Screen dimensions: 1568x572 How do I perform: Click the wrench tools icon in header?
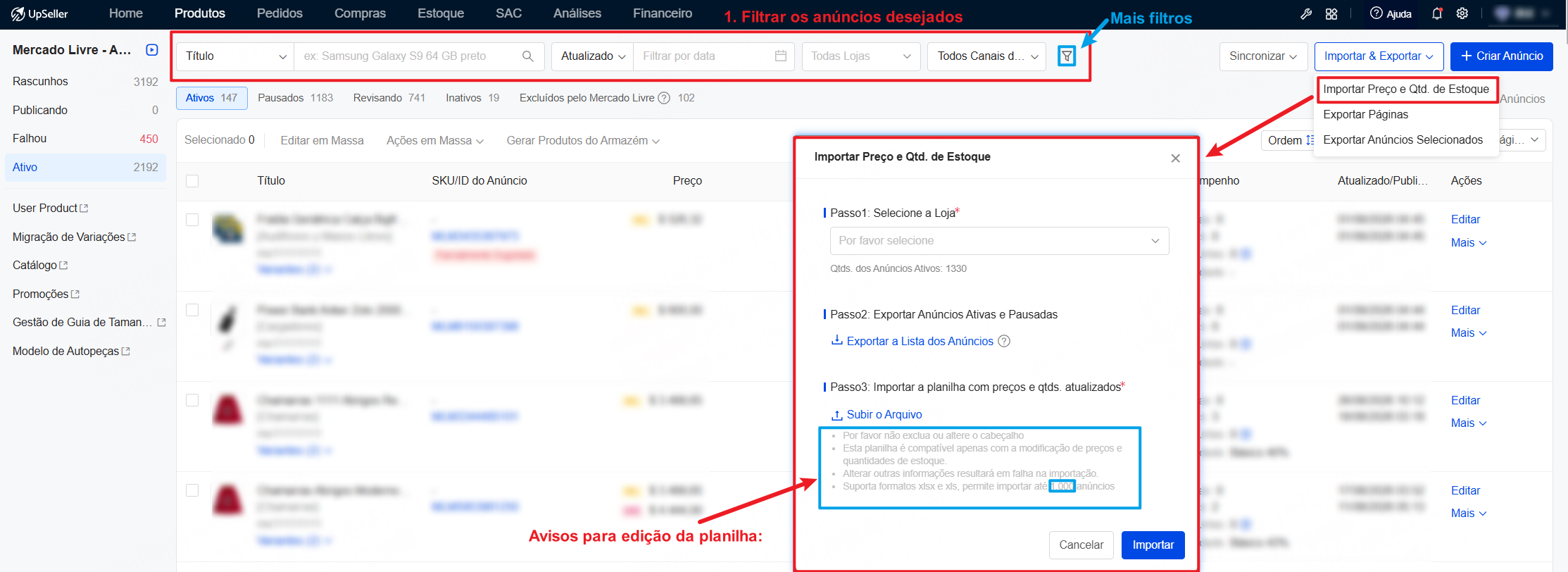(x=1306, y=13)
